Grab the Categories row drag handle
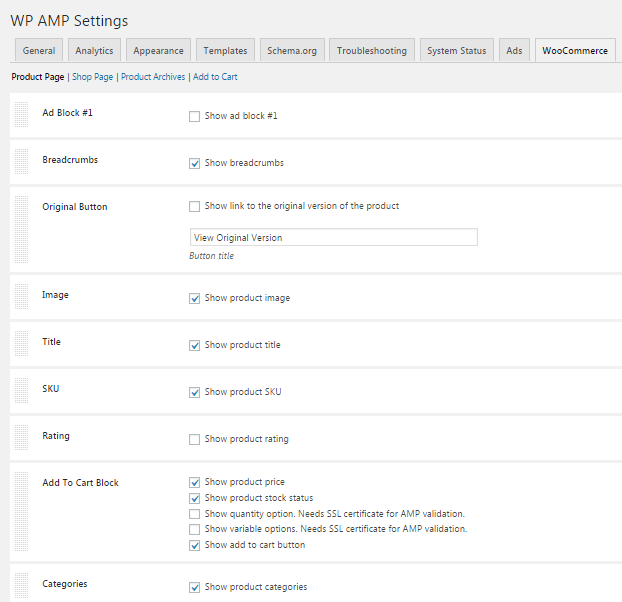This screenshot has width=622, height=602. point(21,585)
